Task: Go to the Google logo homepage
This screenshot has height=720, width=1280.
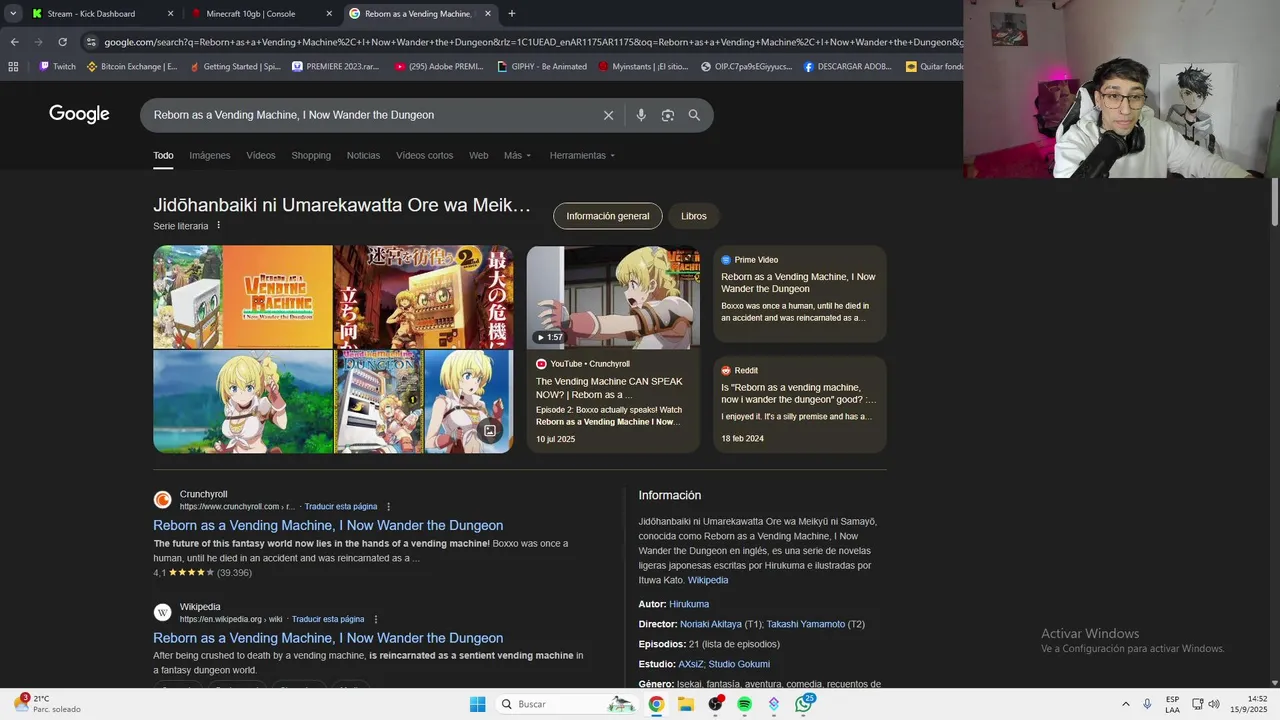Action: pyautogui.click(x=79, y=114)
